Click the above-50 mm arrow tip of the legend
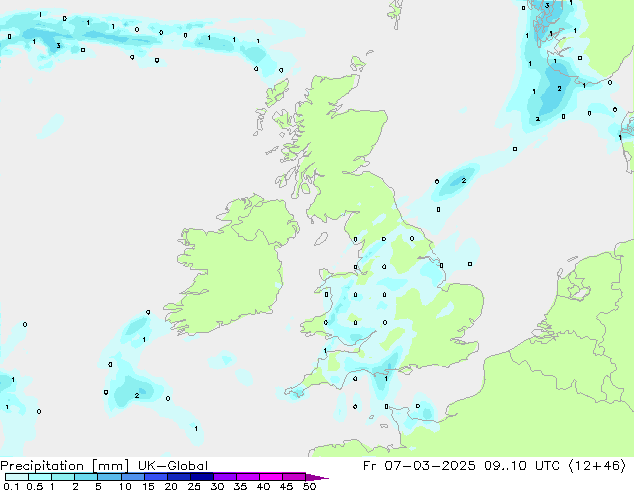The width and height of the screenshot is (634, 490). [x=317, y=477]
